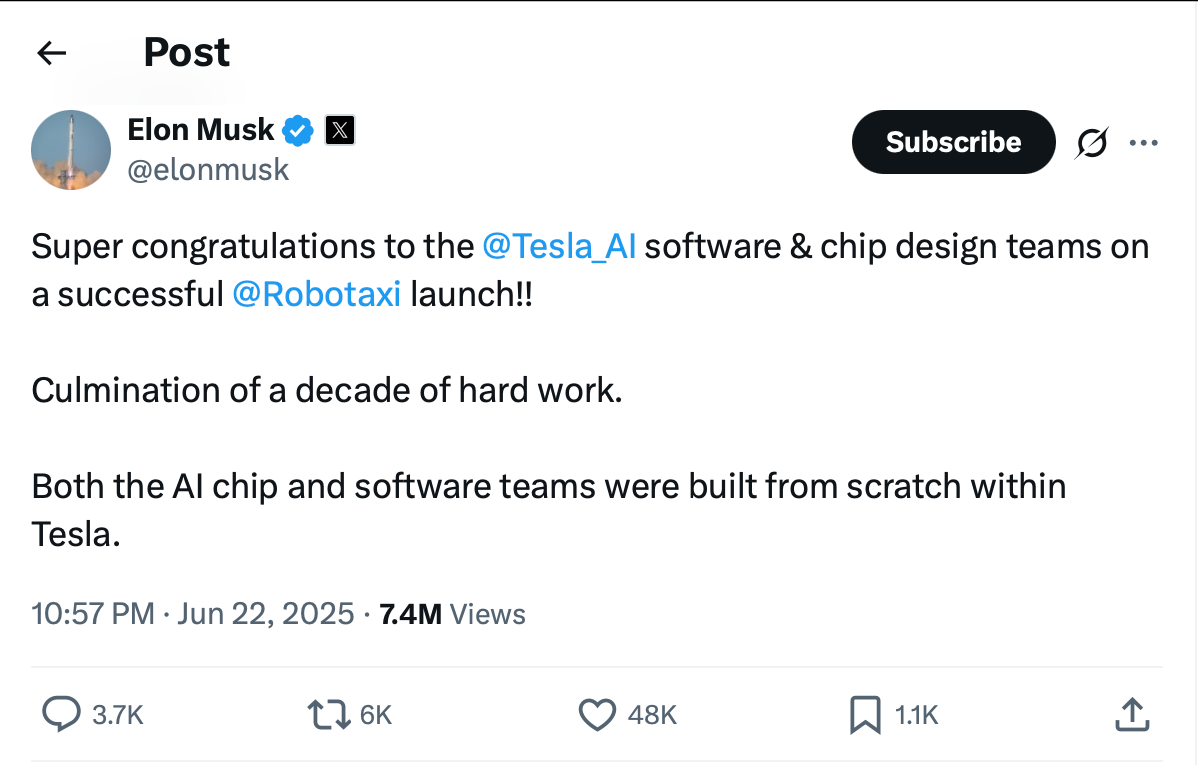Viewport: 1198px width, 765px height.
Task: View the 7.4M Views analytics
Action: click(452, 614)
